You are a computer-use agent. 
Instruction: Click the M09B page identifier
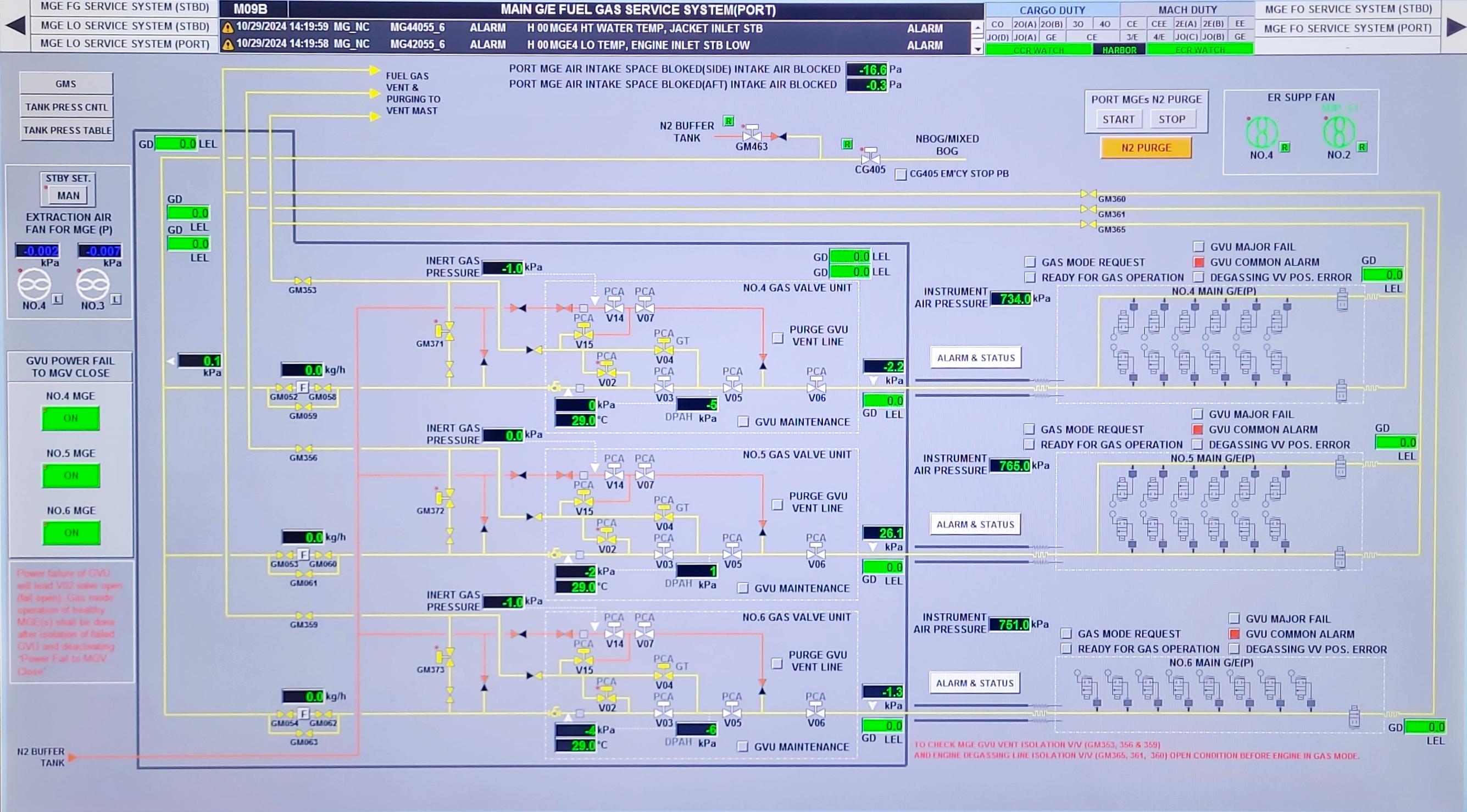click(x=251, y=9)
